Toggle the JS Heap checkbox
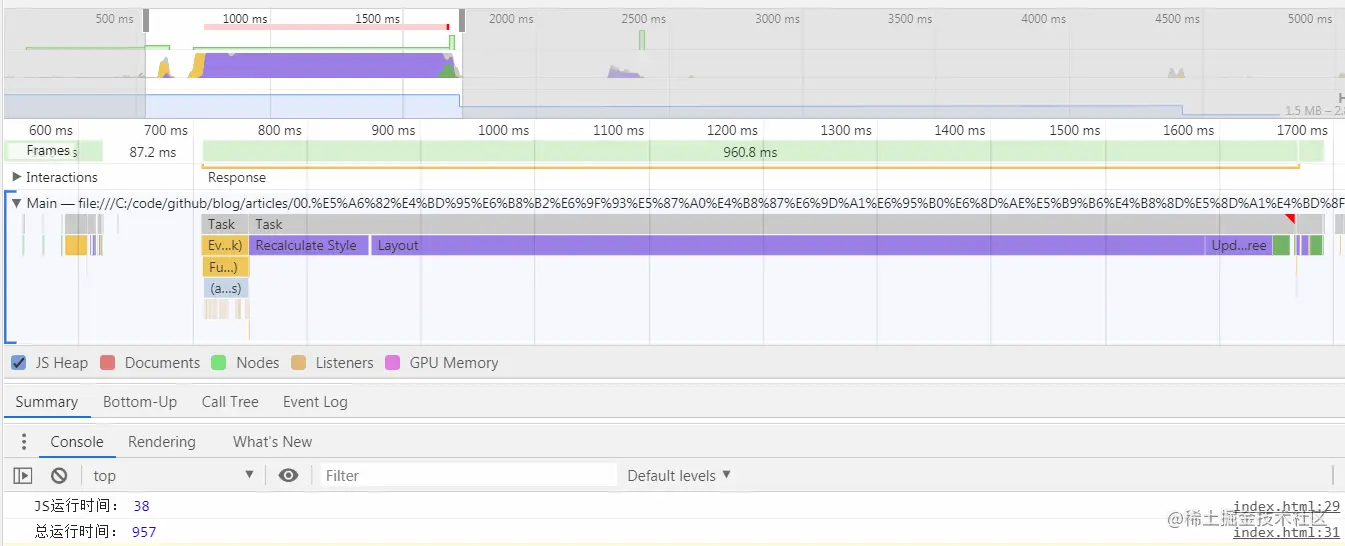1345x546 pixels. pyautogui.click(x=18, y=362)
